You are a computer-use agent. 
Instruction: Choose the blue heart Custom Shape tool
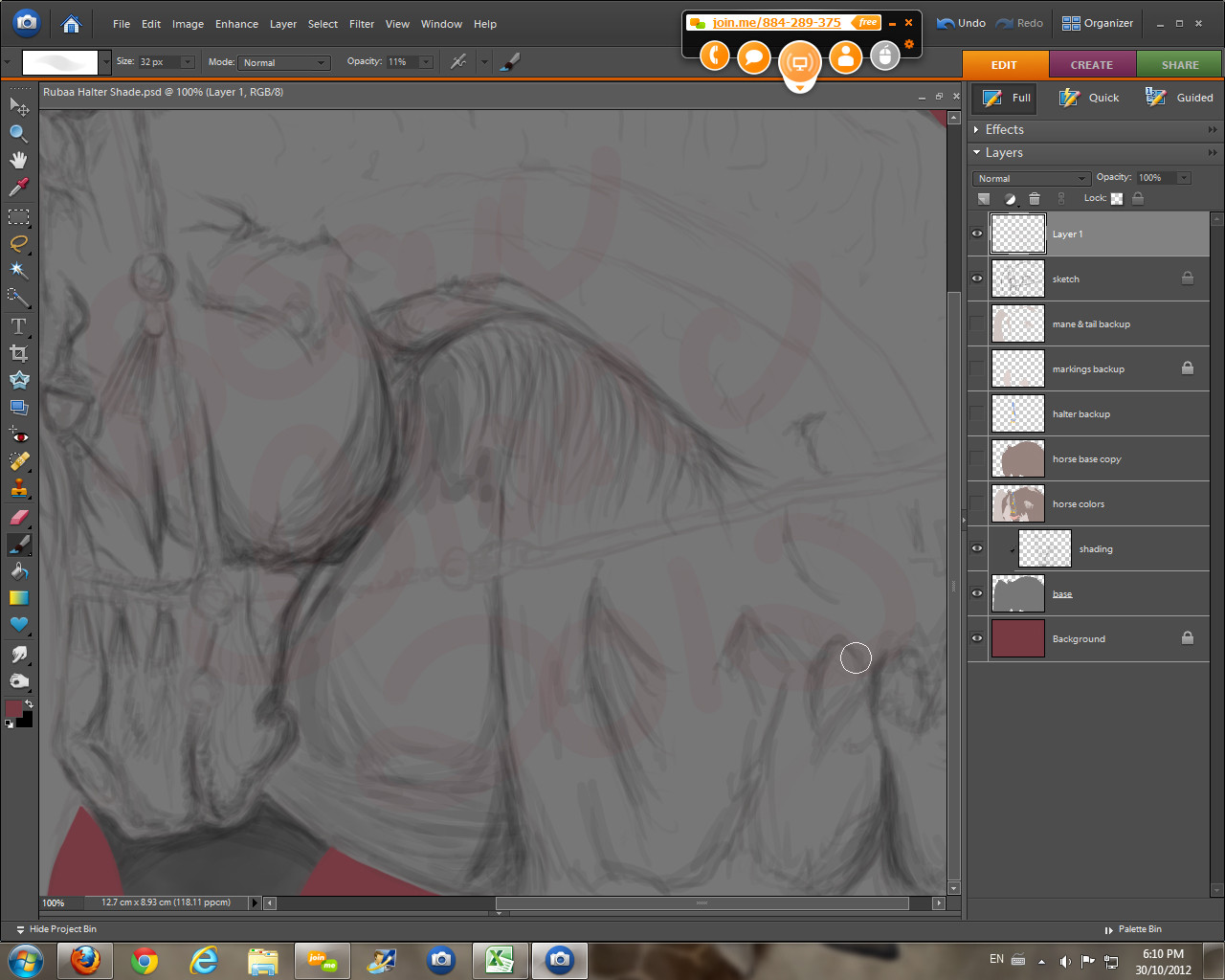(19, 624)
